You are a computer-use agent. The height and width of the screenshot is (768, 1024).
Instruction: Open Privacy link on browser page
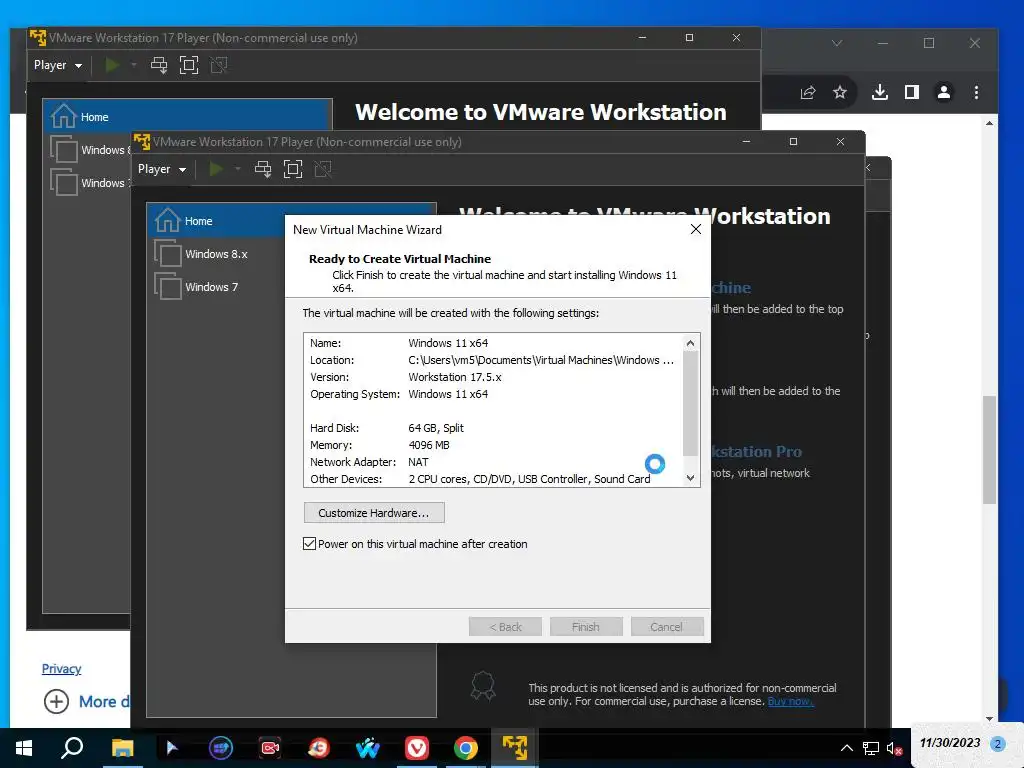click(61, 669)
